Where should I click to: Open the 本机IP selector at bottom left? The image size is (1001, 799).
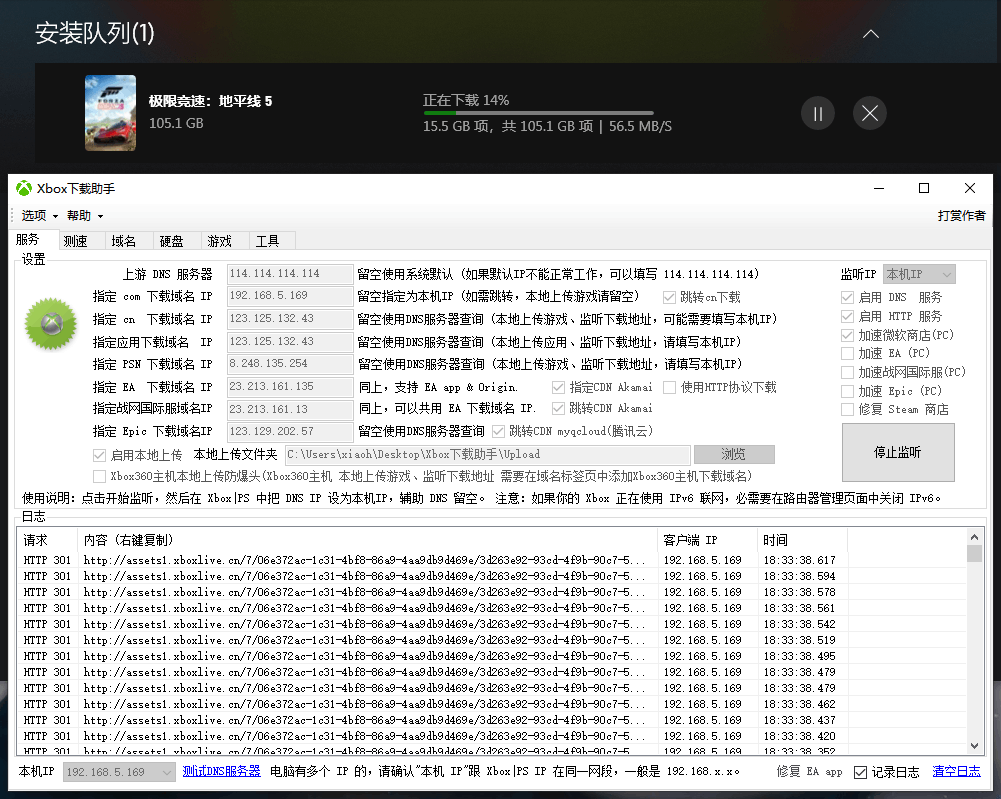[118, 771]
